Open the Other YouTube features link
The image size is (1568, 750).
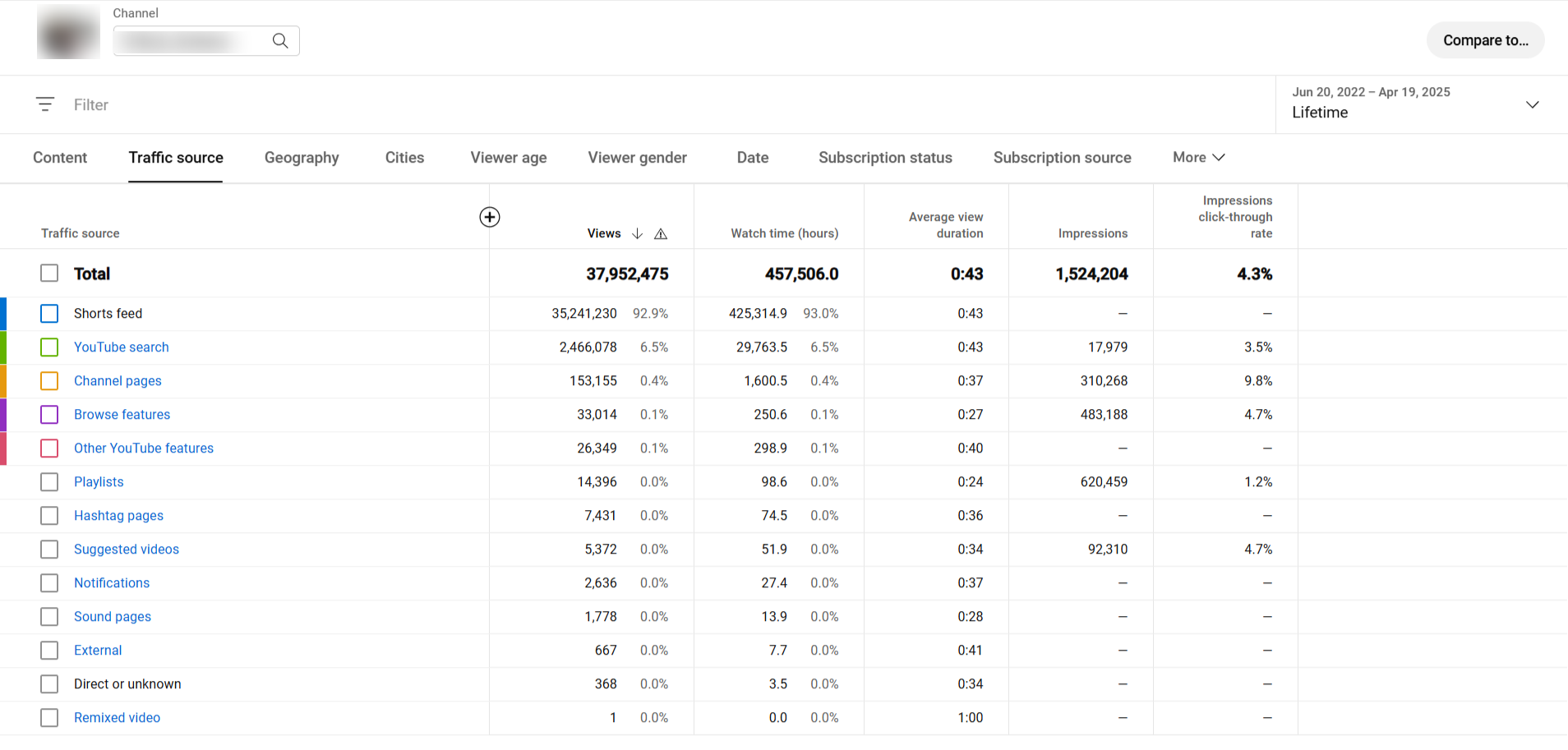click(144, 448)
